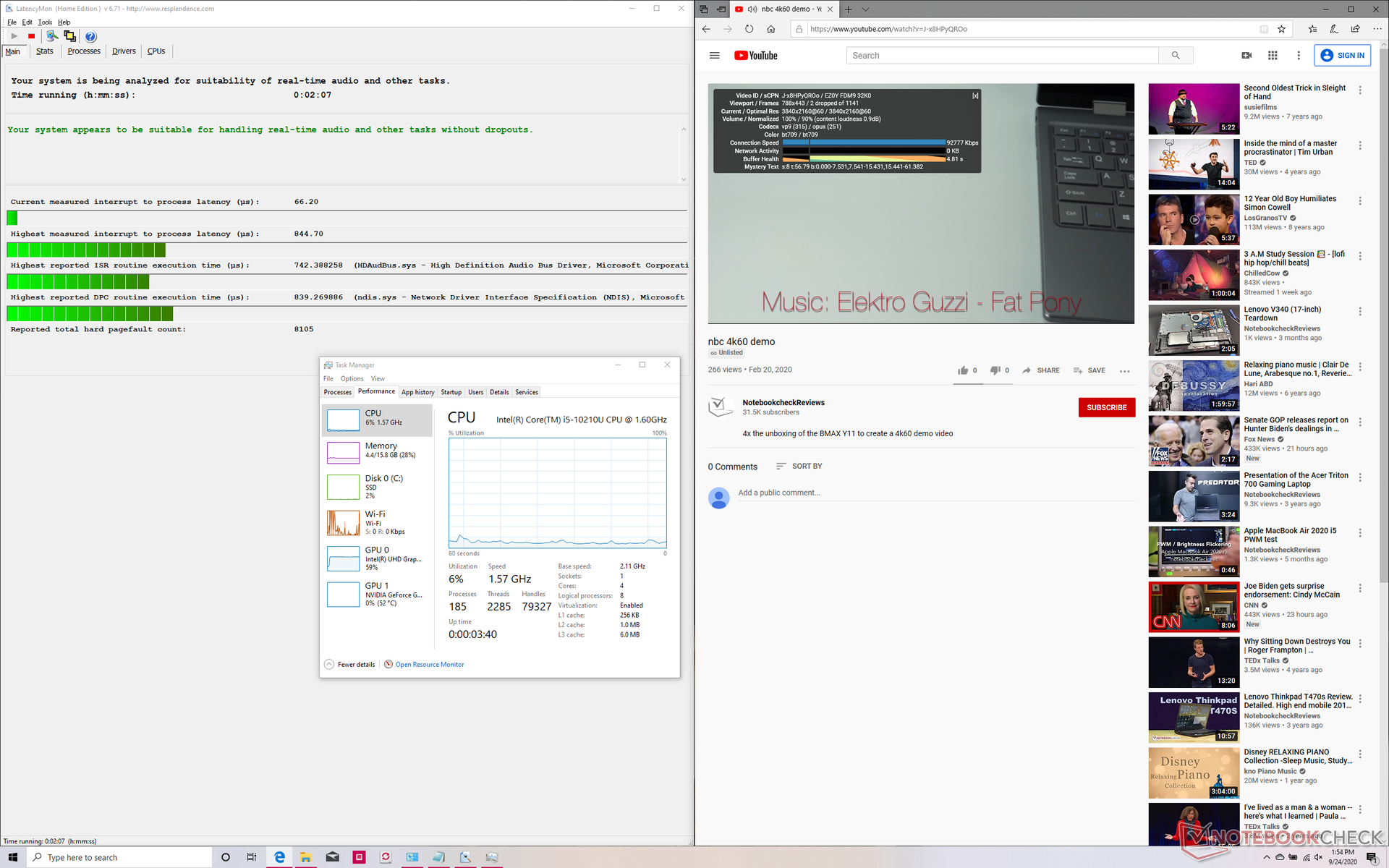Select Wi-Fi in Task Manager performance list

[377, 522]
